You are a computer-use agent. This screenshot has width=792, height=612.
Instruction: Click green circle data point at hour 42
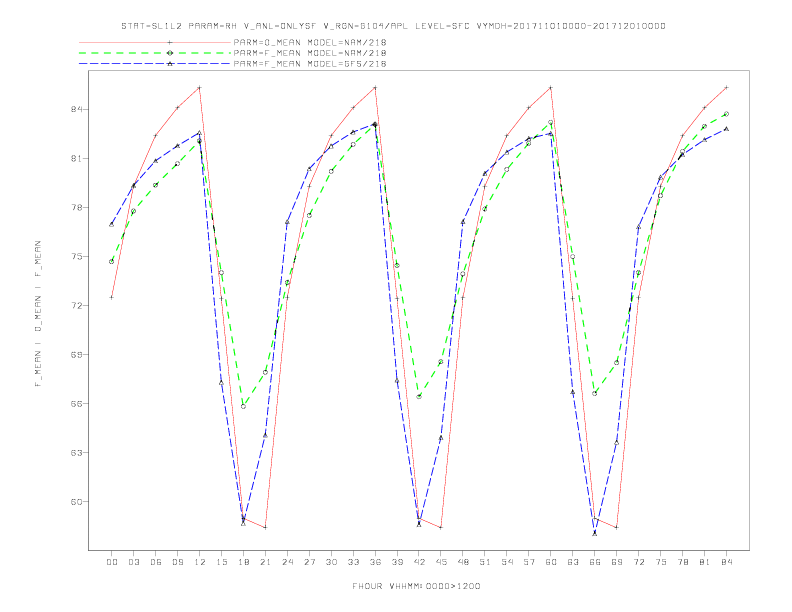coord(419,396)
